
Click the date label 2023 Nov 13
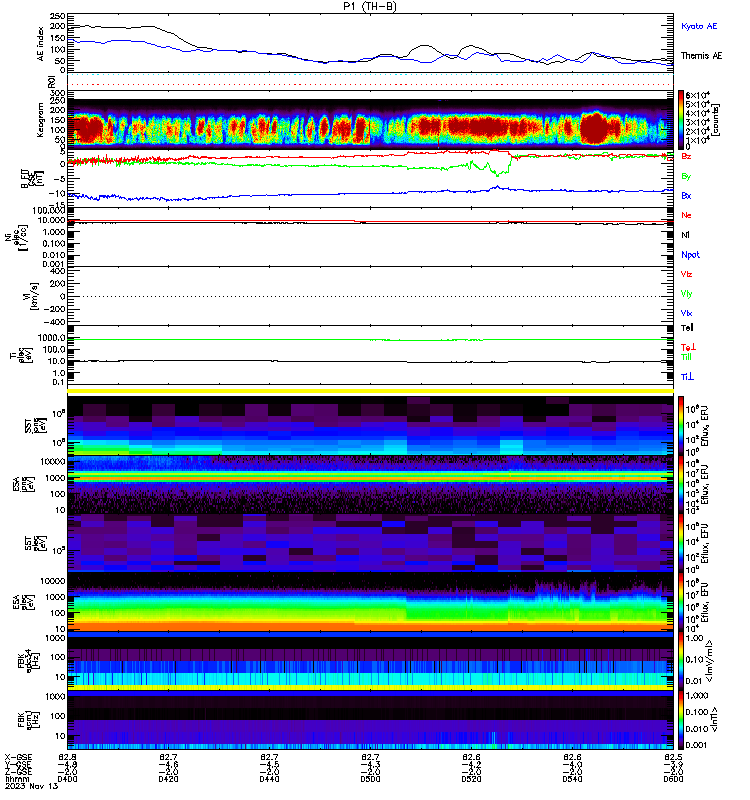pyautogui.click(x=32, y=786)
